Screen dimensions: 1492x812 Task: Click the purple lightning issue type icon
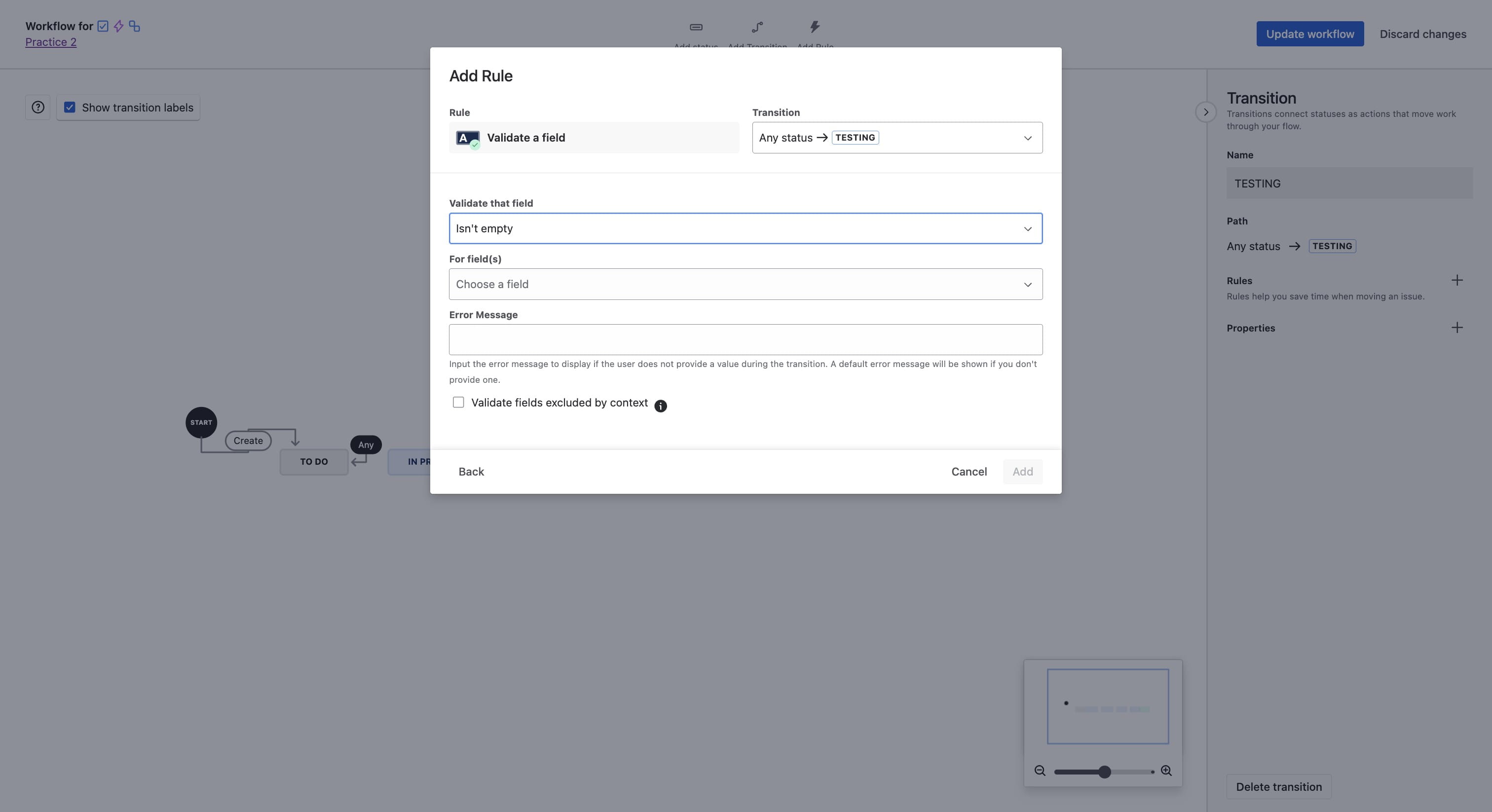click(x=119, y=26)
